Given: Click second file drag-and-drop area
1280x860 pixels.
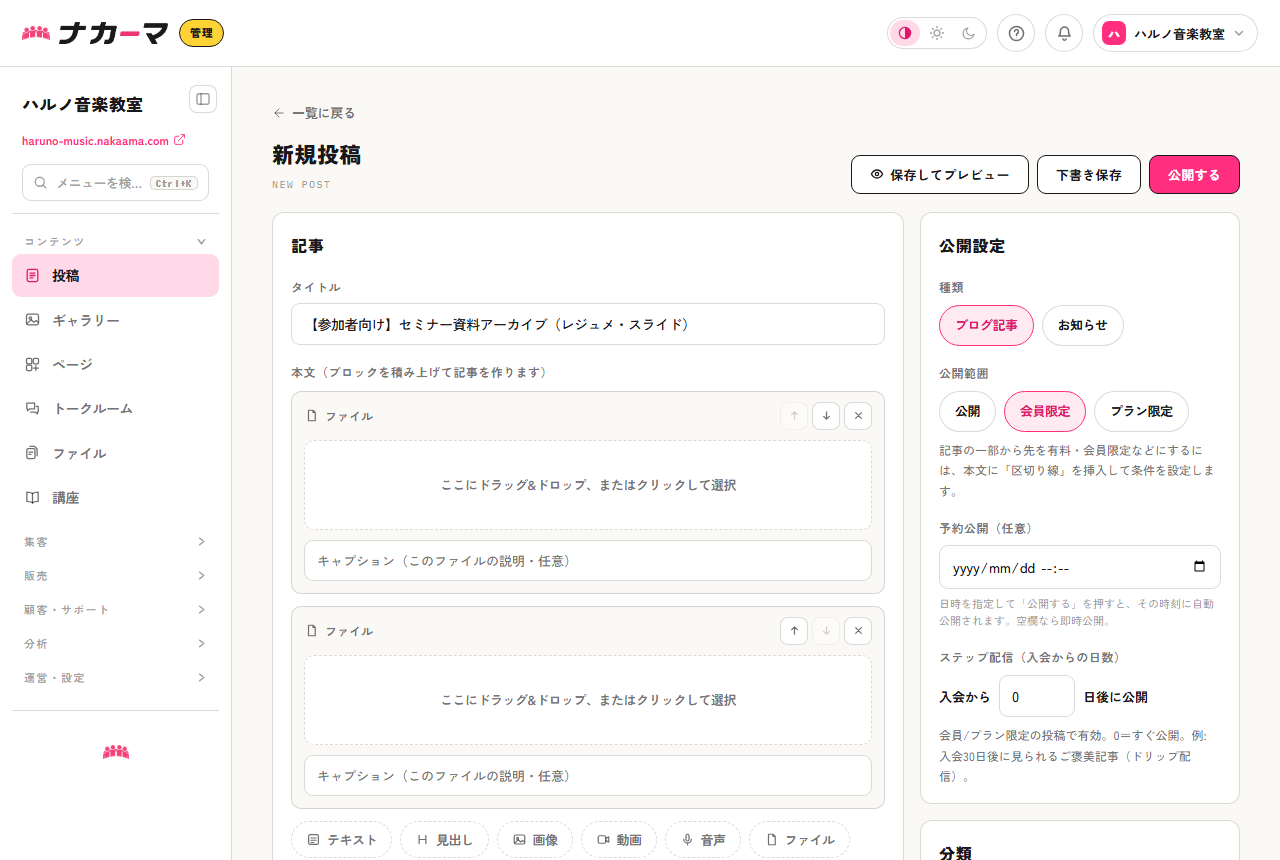Looking at the screenshot, I should click(x=588, y=700).
